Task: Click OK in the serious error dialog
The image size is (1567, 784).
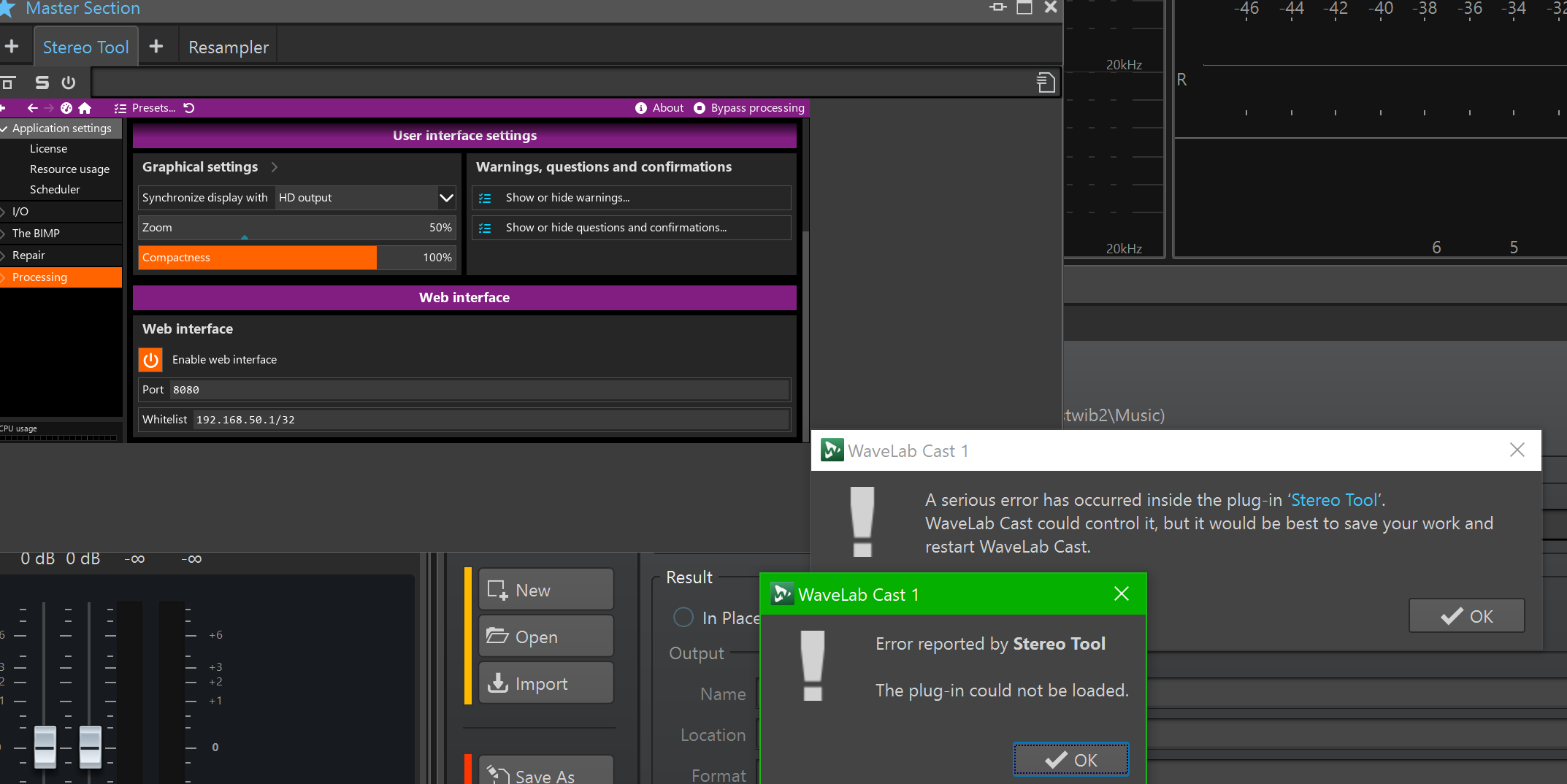Action: click(1467, 616)
